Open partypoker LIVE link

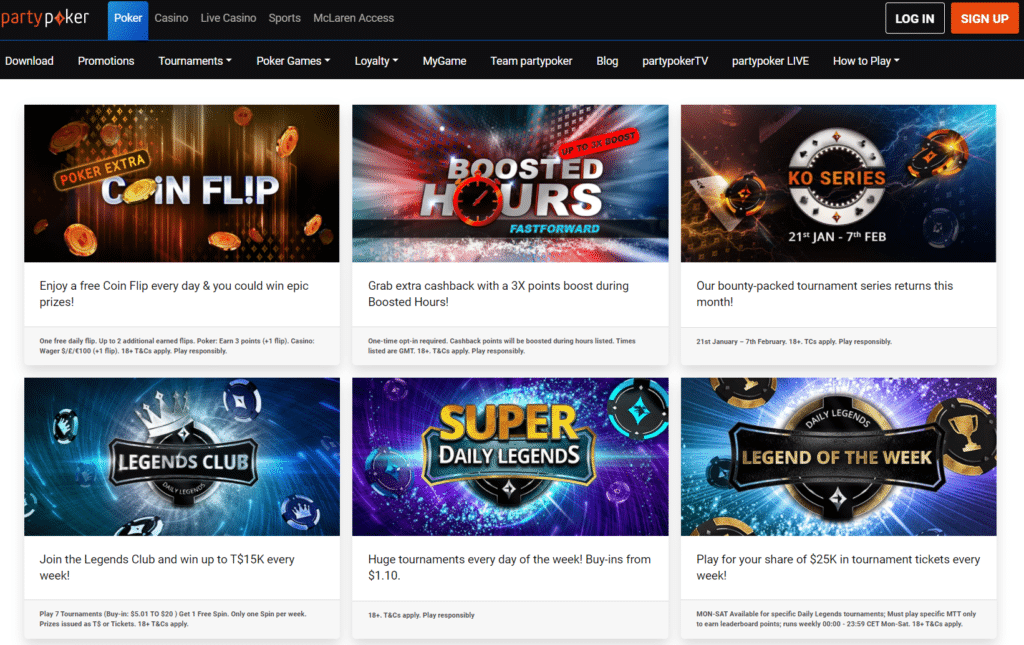770,61
